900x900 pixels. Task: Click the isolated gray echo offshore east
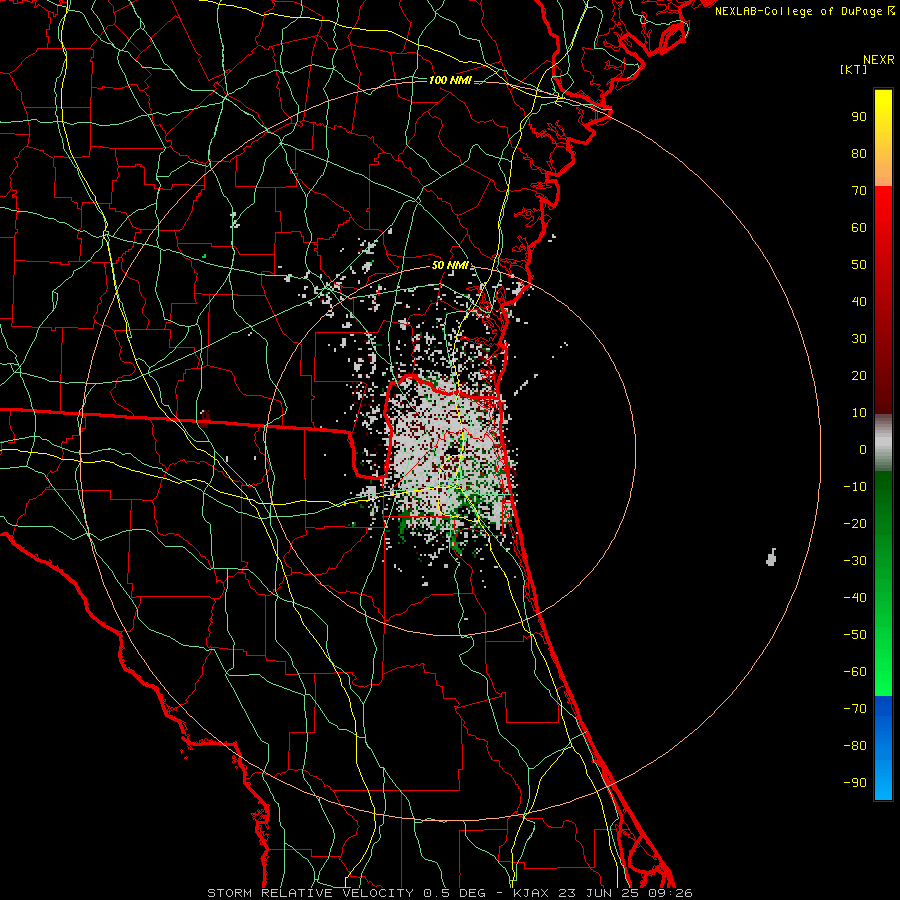(771, 557)
